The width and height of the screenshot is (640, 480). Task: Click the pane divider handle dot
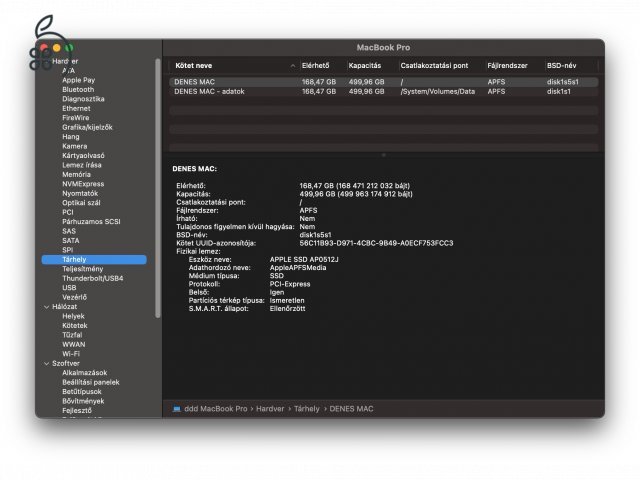coord(383,155)
